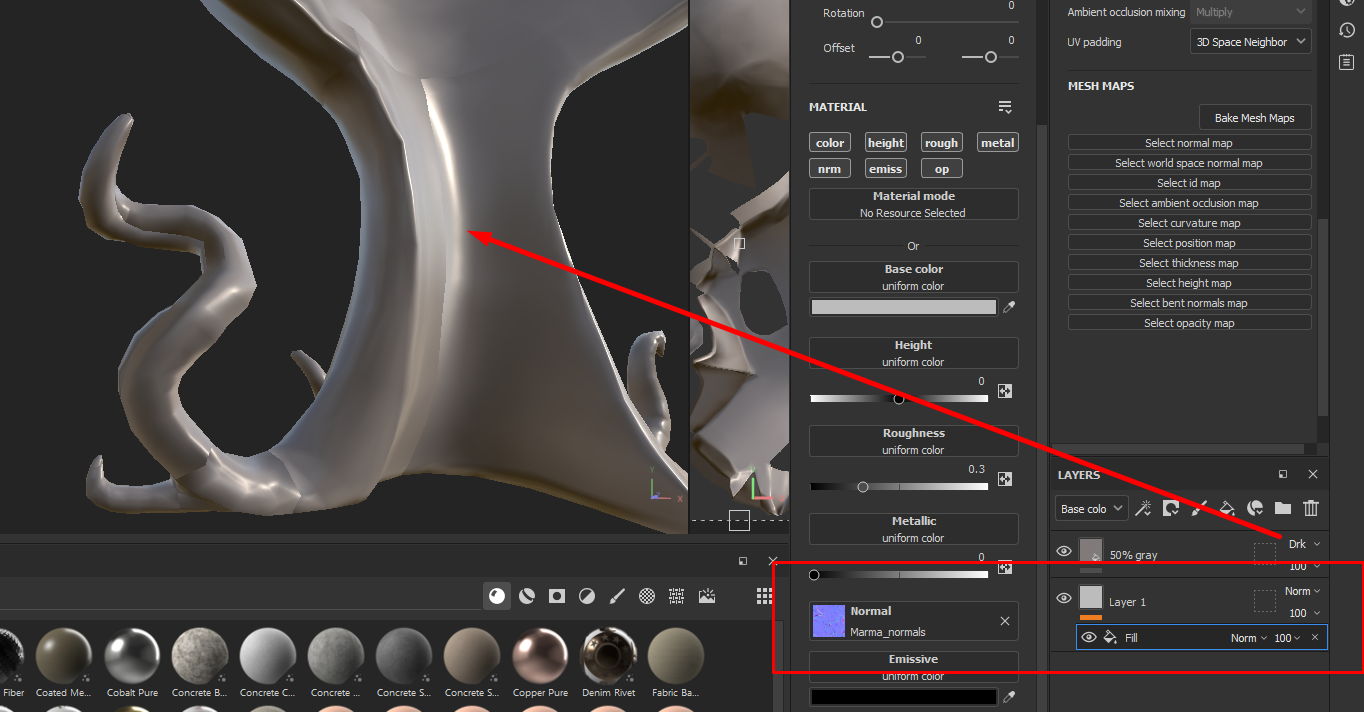
Task: Click Select normal map
Action: 1189,143
